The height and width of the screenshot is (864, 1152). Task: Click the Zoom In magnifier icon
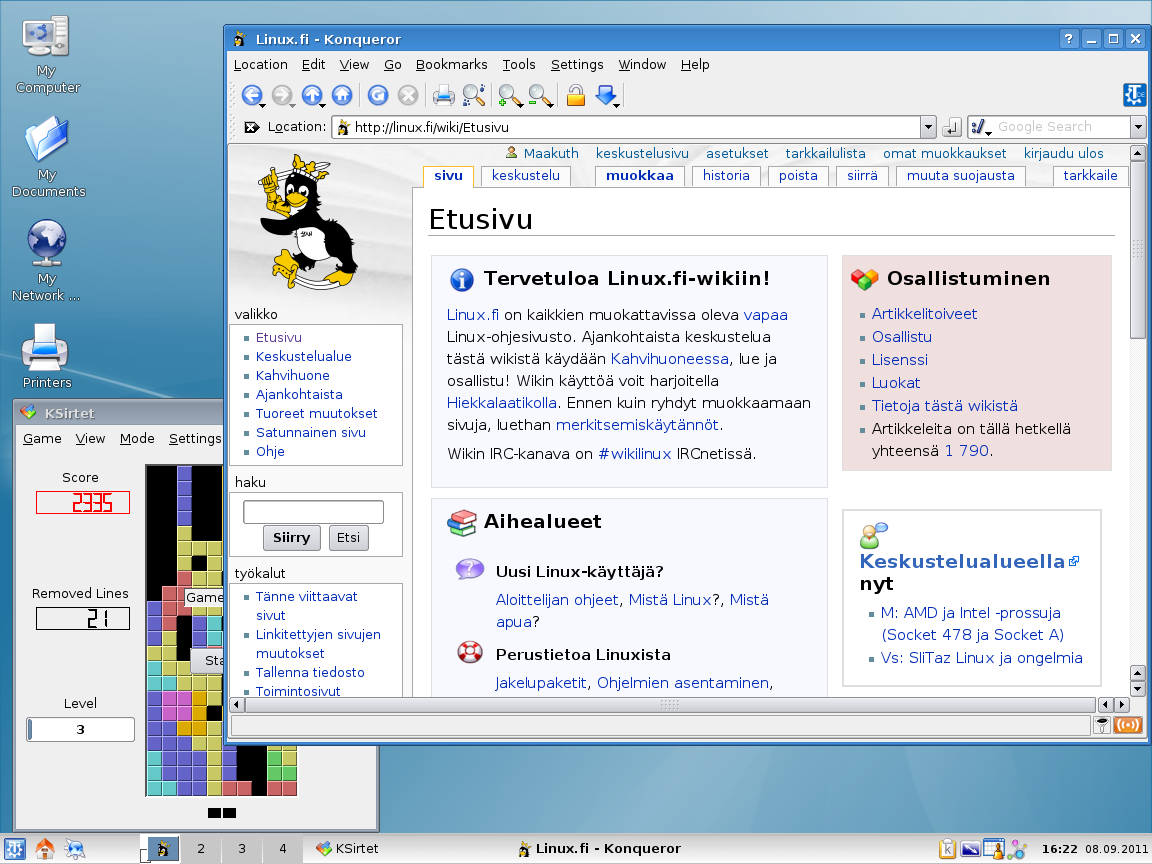509,95
